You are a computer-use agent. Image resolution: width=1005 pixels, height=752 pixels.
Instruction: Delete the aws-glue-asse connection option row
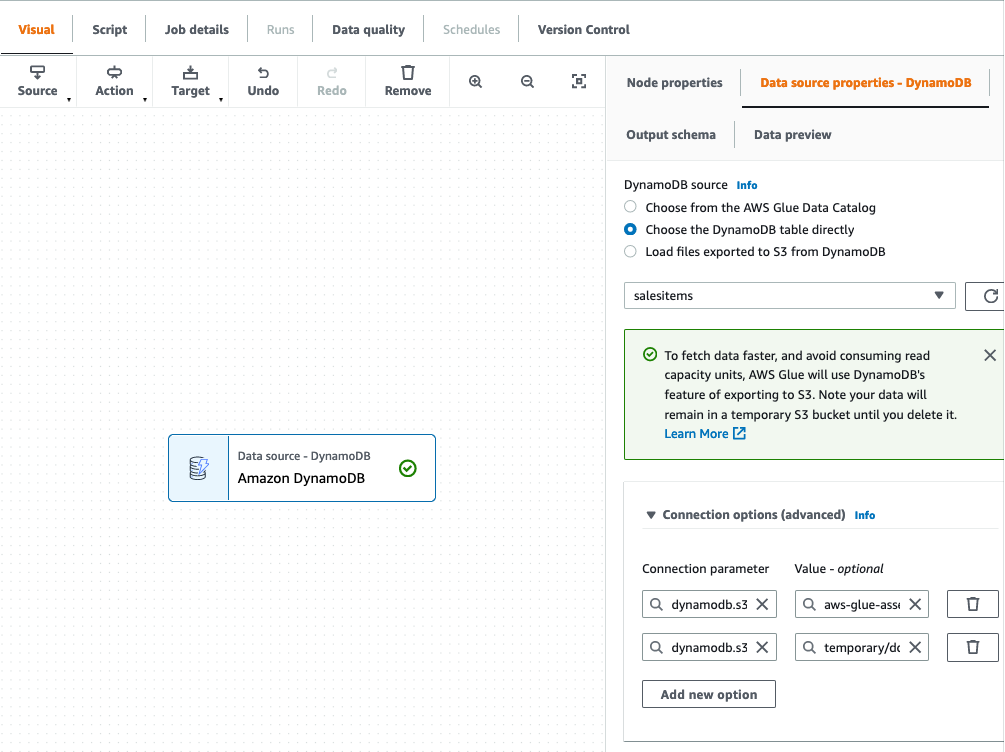[x=972, y=604]
